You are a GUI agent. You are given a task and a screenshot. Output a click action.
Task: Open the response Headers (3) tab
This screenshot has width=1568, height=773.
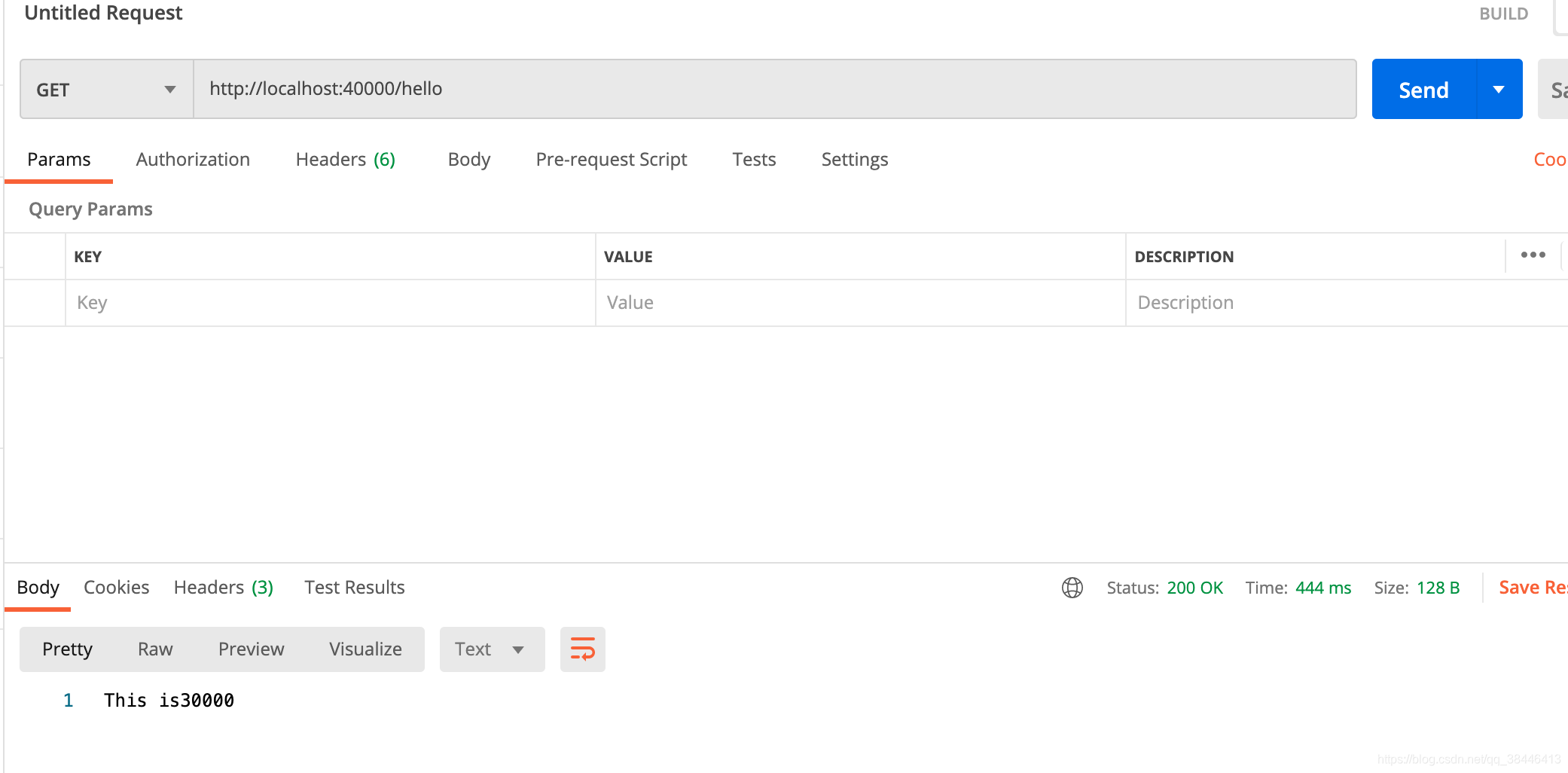pos(224,588)
